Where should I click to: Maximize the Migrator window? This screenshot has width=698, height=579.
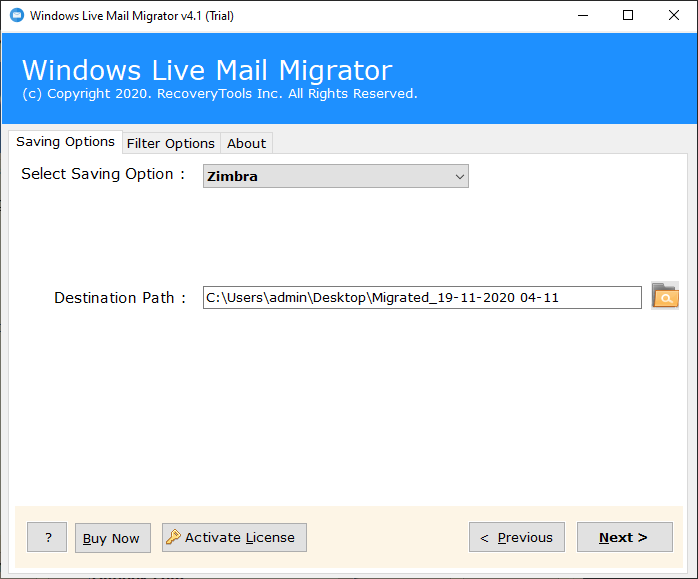(x=628, y=16)
